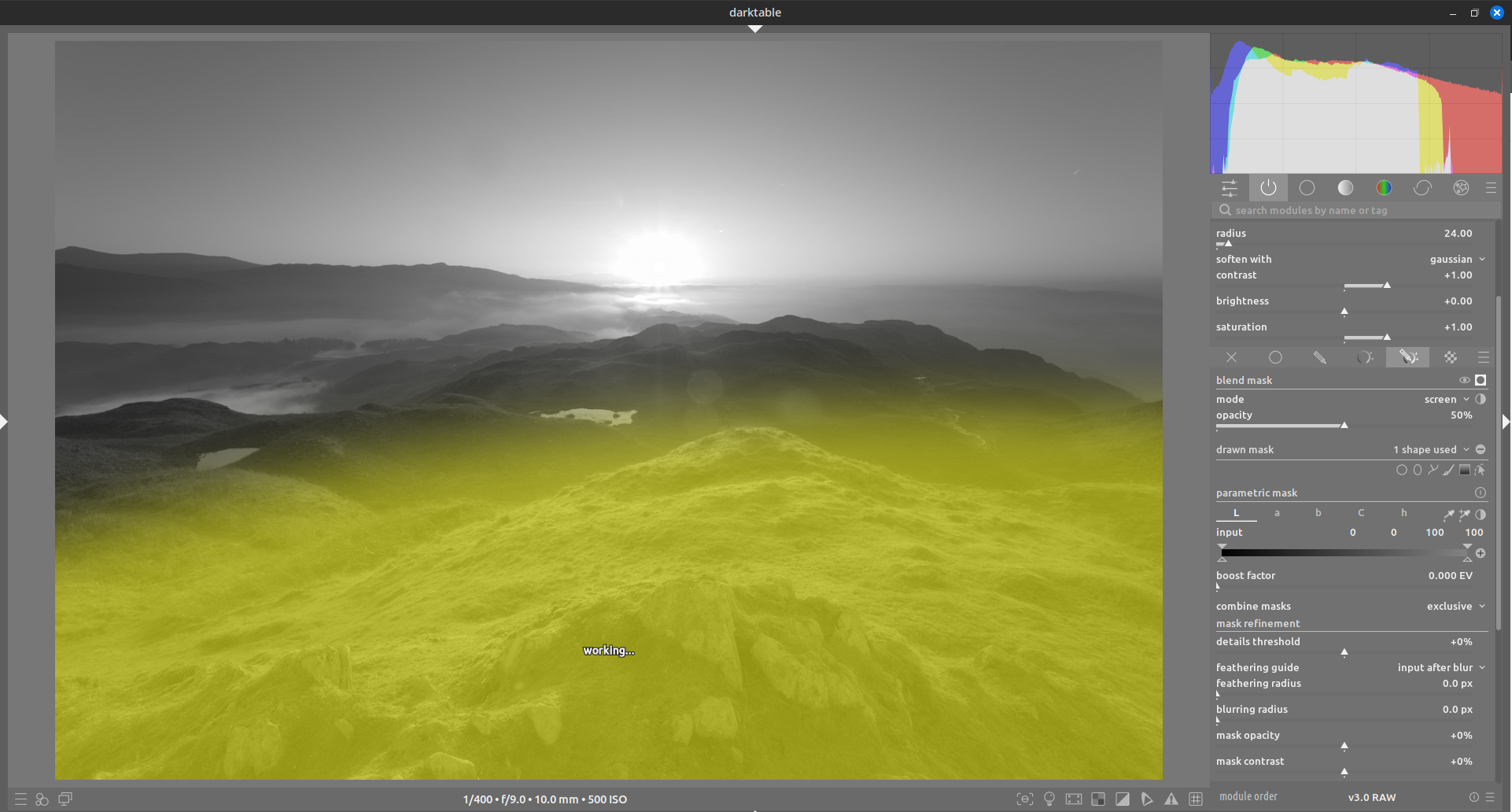This screenshot has width=1512, height=812.
Task: Open the color modules group
Action: (1385, 187)
